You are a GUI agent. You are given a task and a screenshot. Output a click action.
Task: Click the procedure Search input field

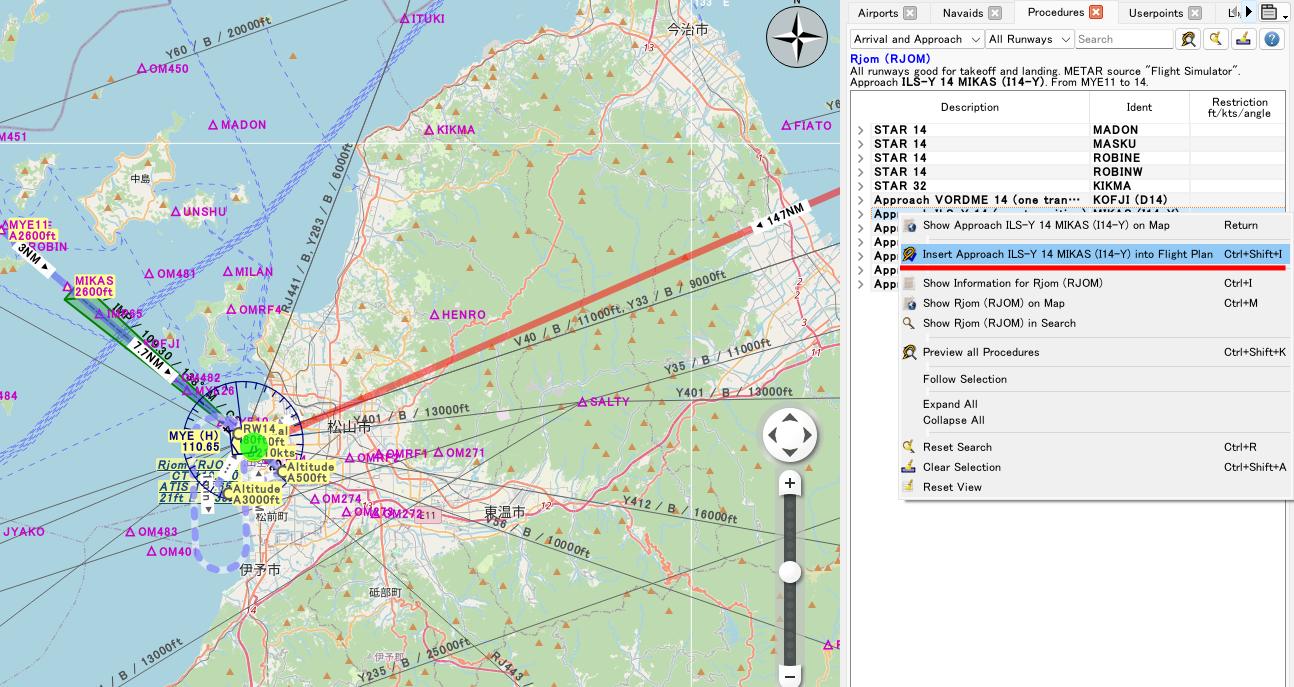click(1123, 39)
